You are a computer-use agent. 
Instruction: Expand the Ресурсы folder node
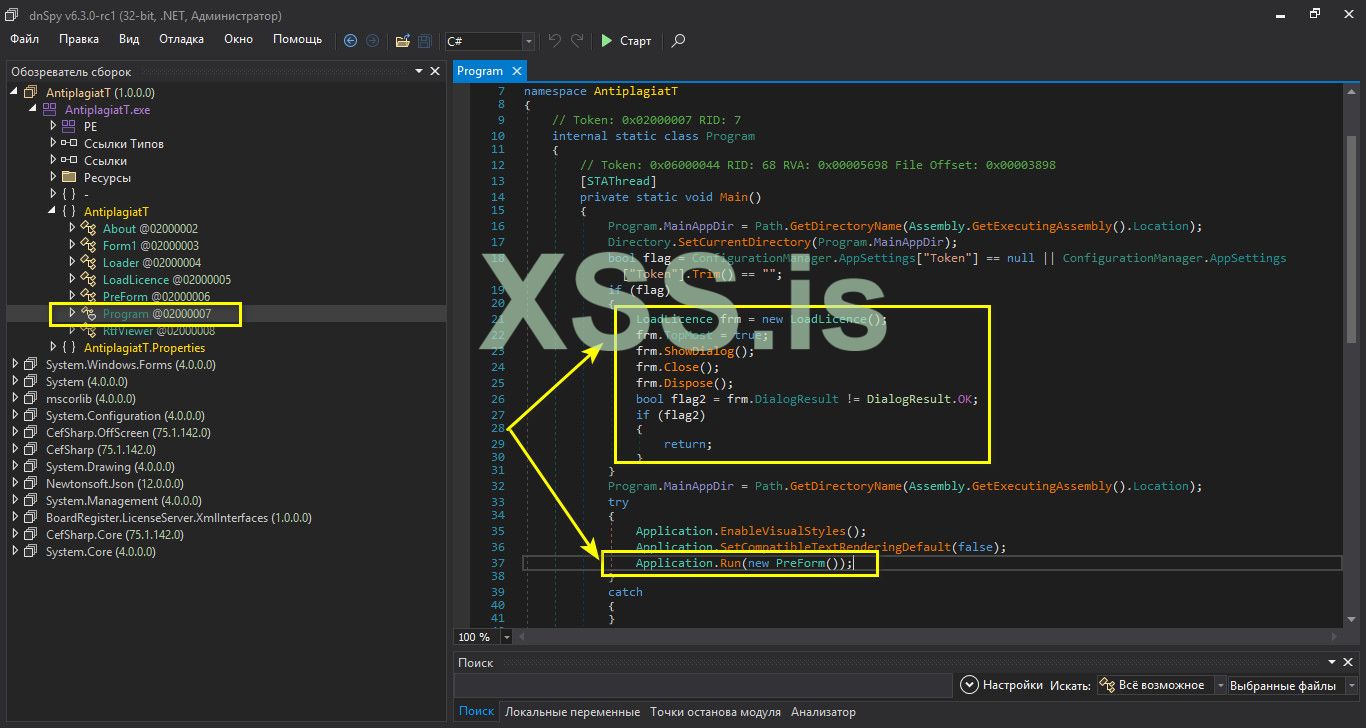[x=53, y=178]
